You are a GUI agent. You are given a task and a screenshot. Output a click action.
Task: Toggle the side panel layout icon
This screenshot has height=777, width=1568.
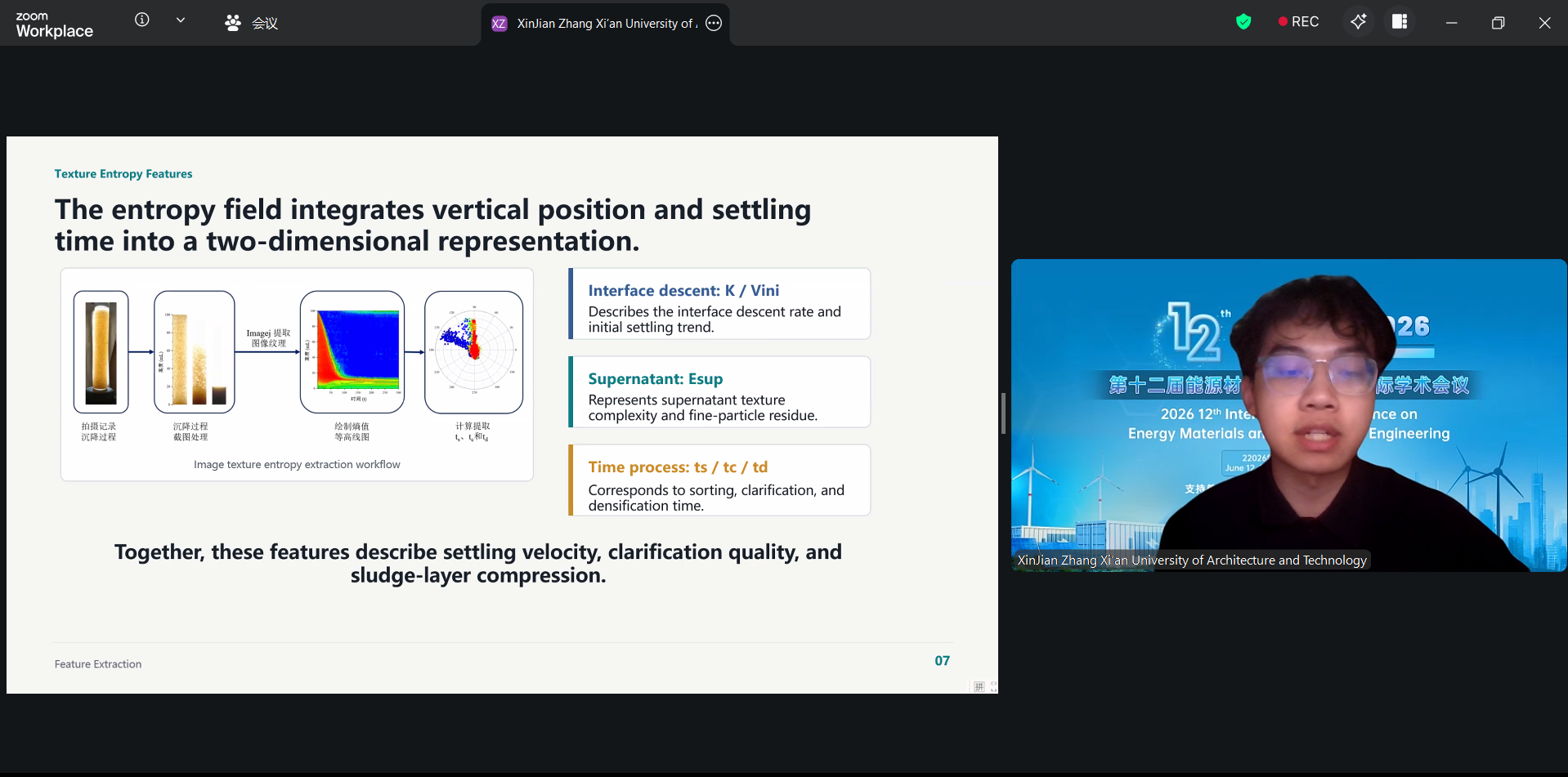[x=1400, y=22]
